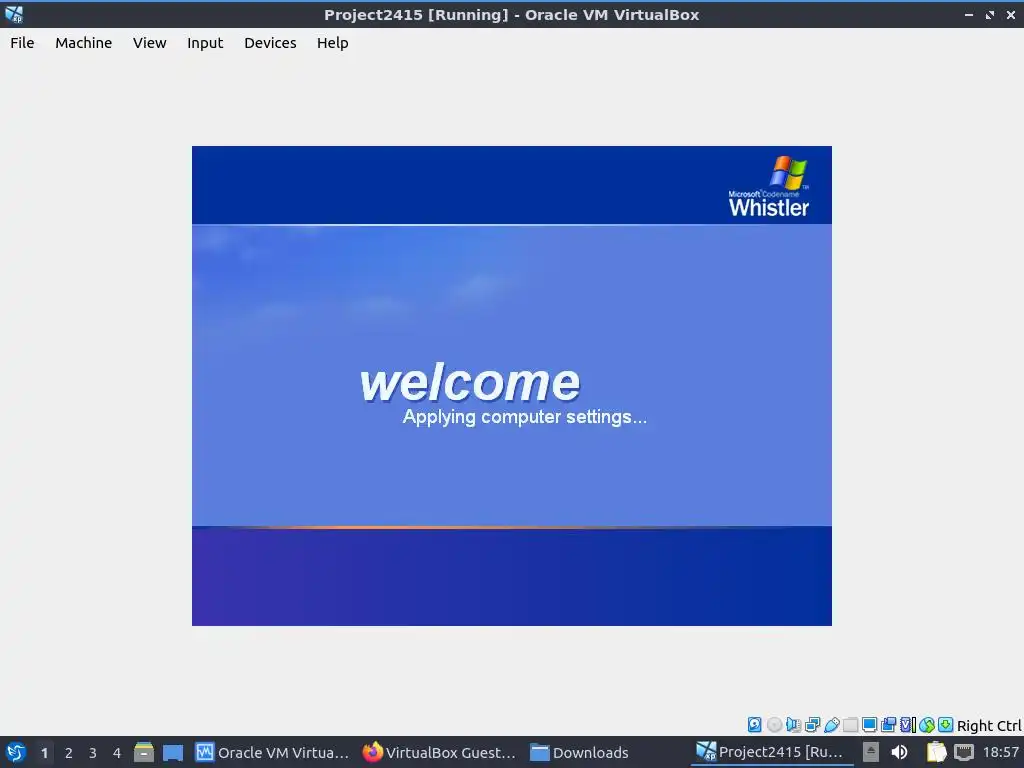Click the 18:57 clock
The height and width of the screenshot is (768, 1024).
1000,752
